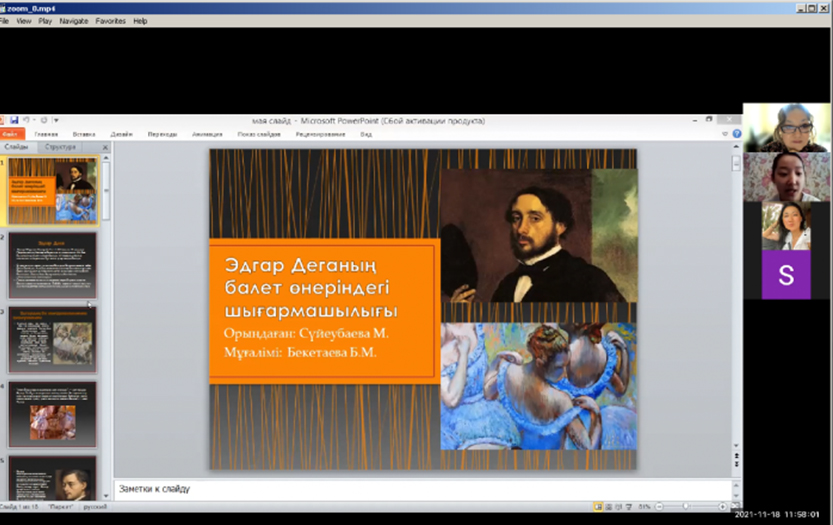Select the second slide thumbnail Эдгар Дега

click(x=53, y=265)
